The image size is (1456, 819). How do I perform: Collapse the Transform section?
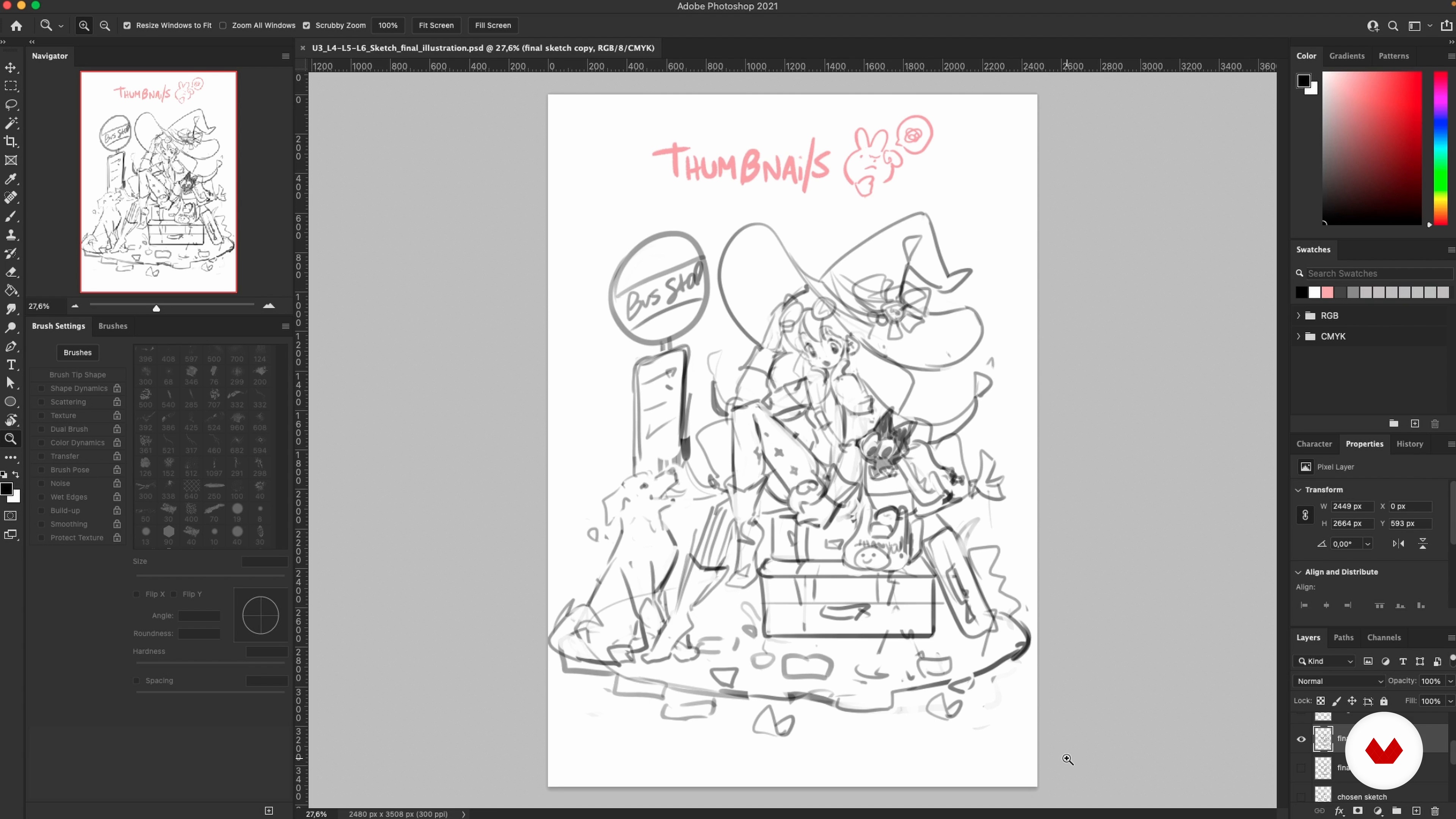(1298, 490)
